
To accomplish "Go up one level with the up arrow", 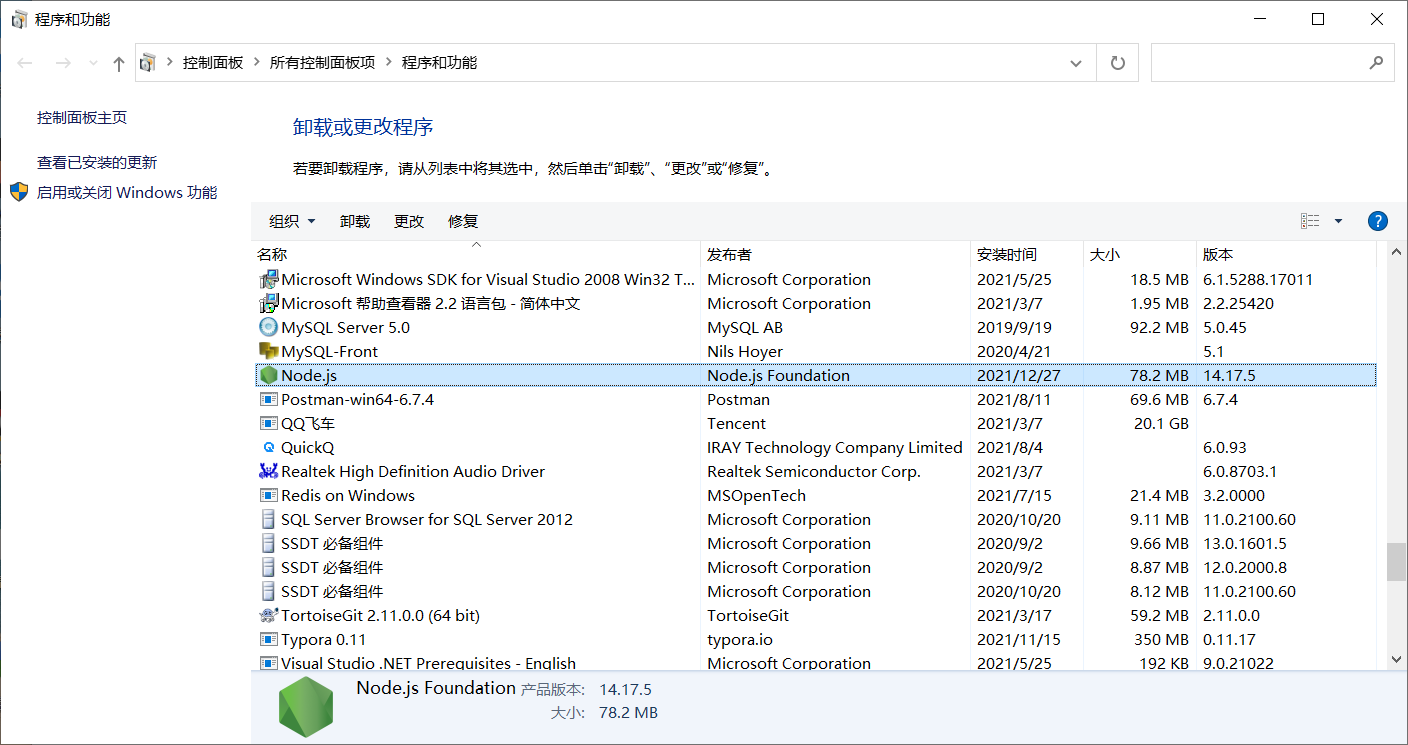I will pyautogui.click(x=119, y=63).
